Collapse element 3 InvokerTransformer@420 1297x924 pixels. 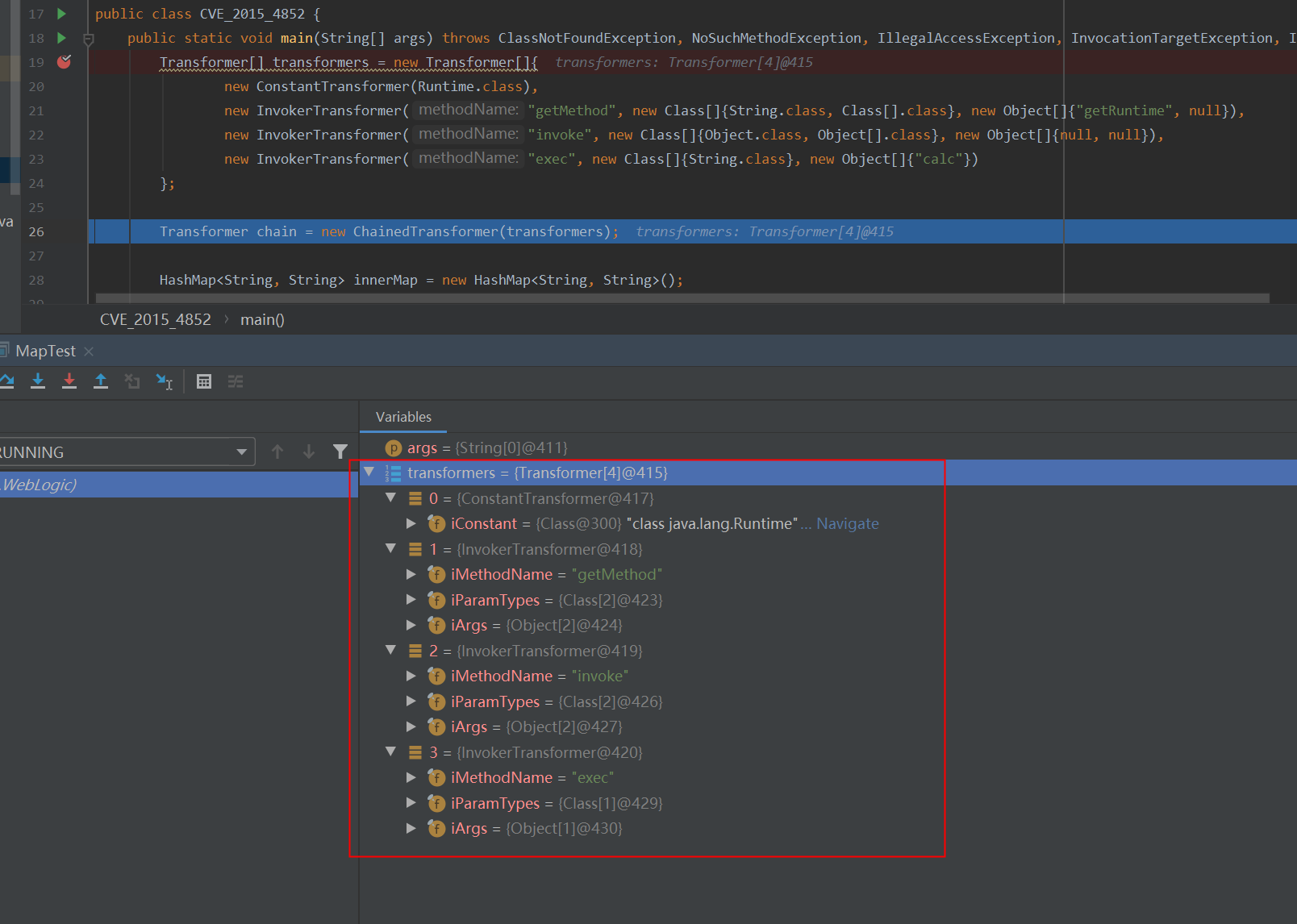click(391, 752)
